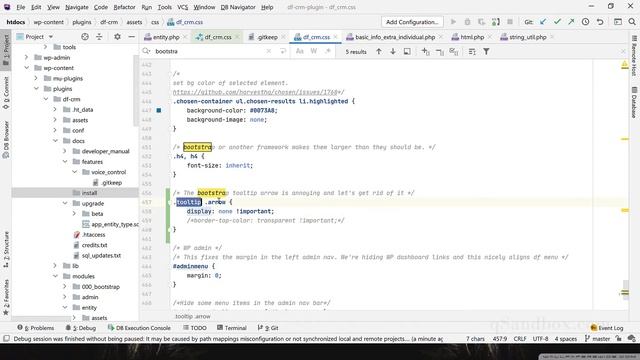Viewport: 640px width, 360px height.
Task: Click the Debug bug icon in toolbar
Action: 467,22
